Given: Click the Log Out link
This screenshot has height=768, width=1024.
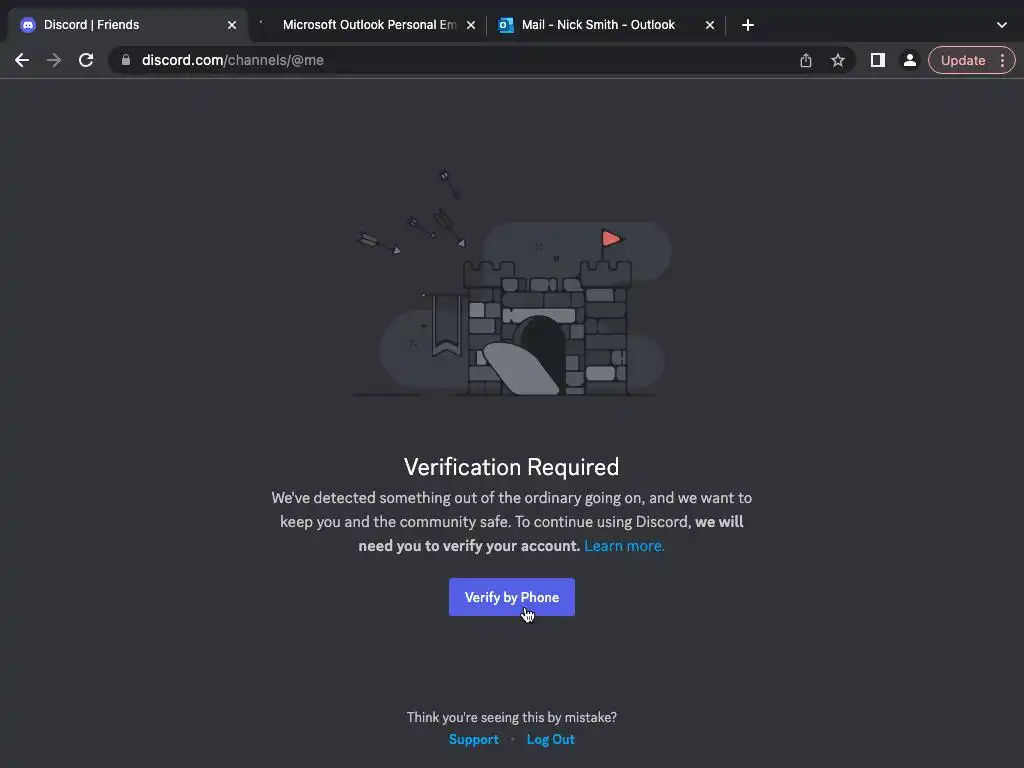Looking at the screenshot, I should 551,739.
